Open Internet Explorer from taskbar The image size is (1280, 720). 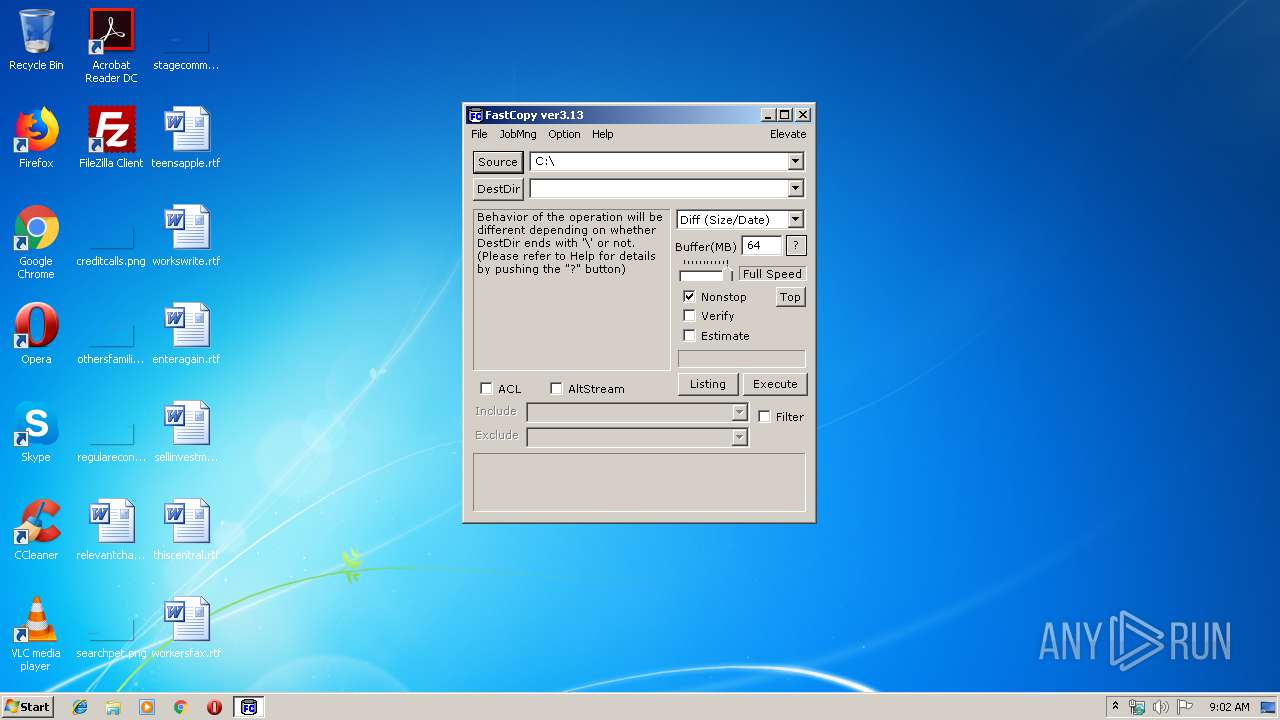pyautogui.click(x=80, y=707)
